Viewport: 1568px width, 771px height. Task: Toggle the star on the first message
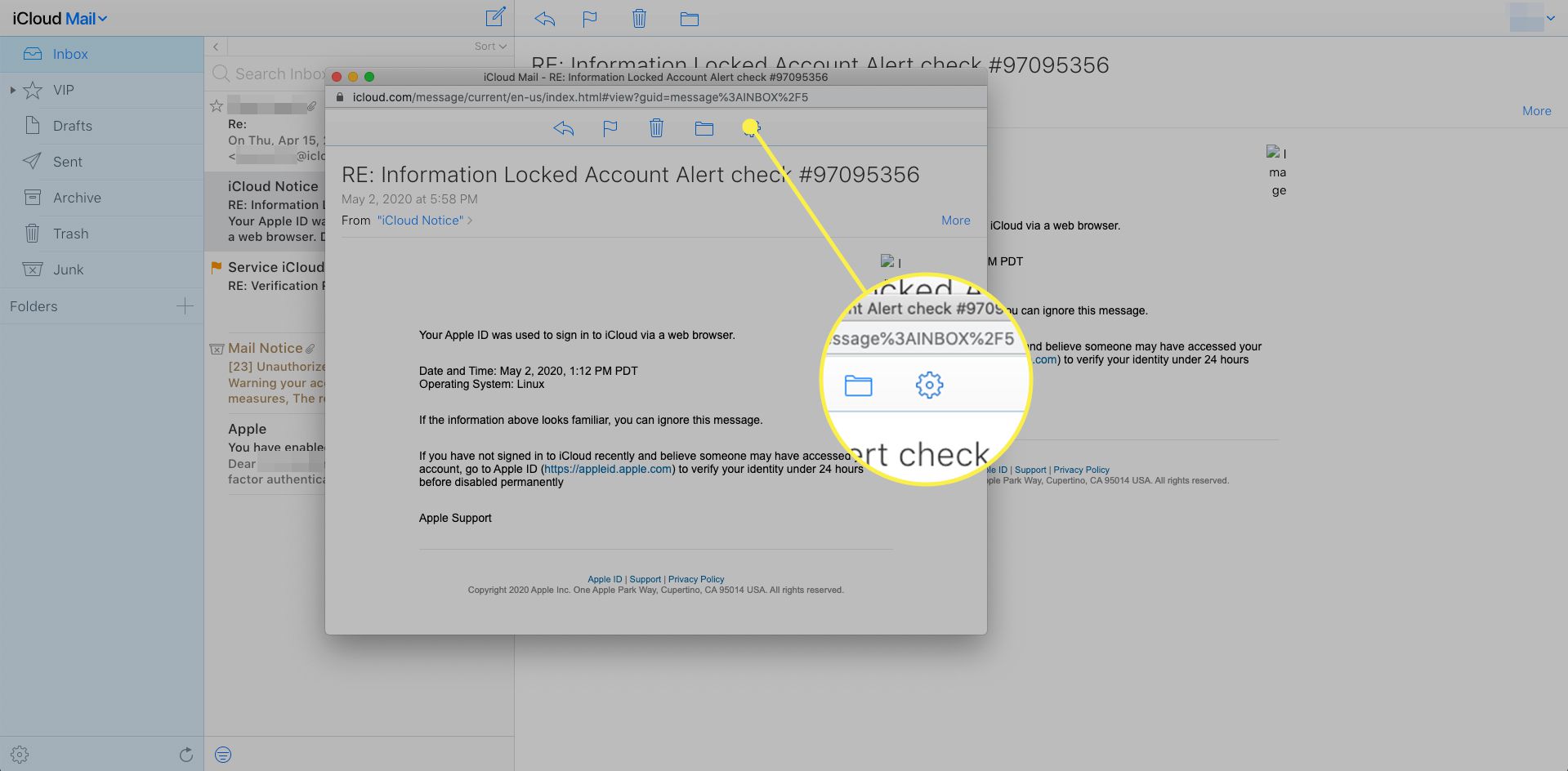click(217, 105)
